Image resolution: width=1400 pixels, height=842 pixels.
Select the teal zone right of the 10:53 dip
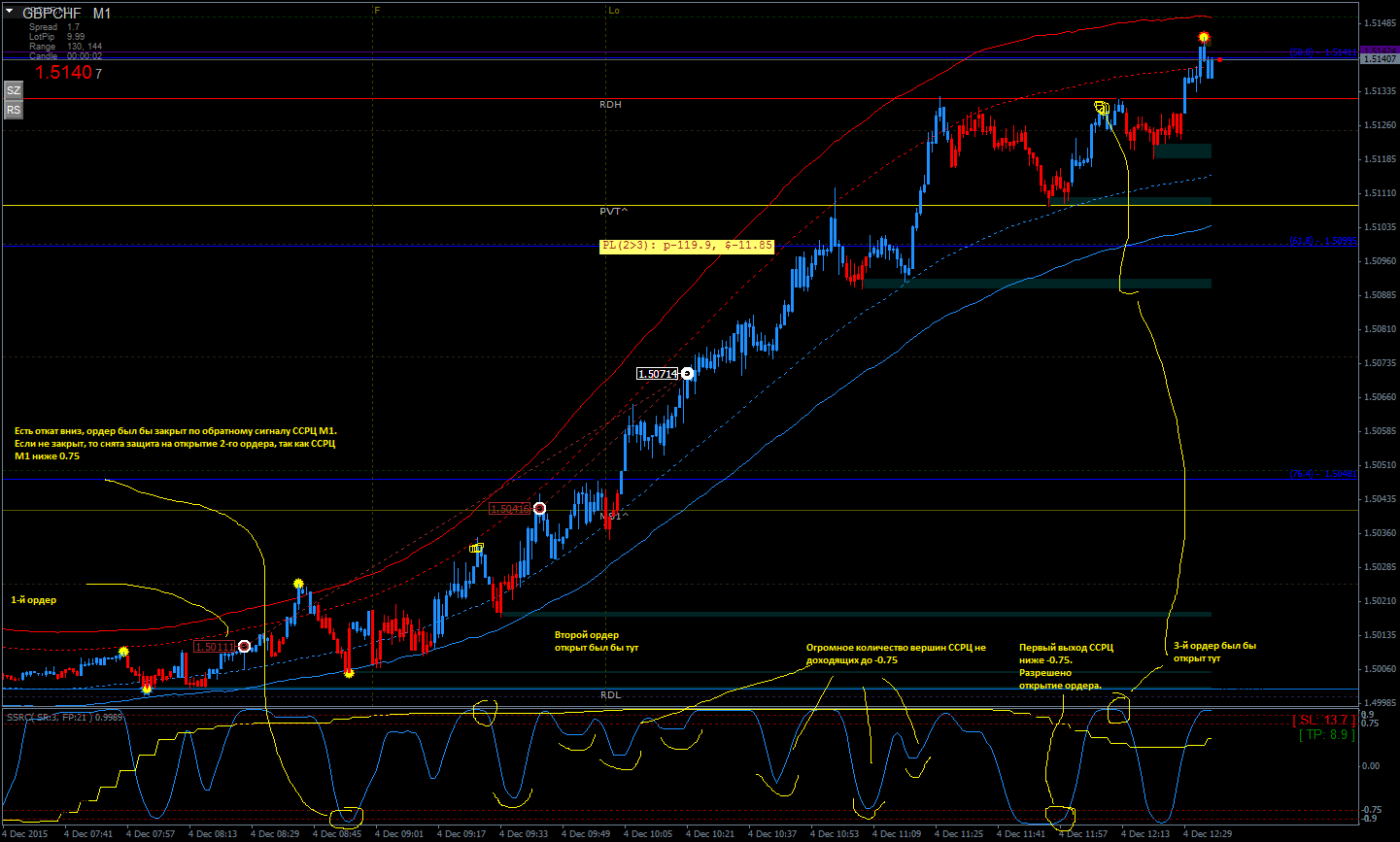[x=1038, y=284]
